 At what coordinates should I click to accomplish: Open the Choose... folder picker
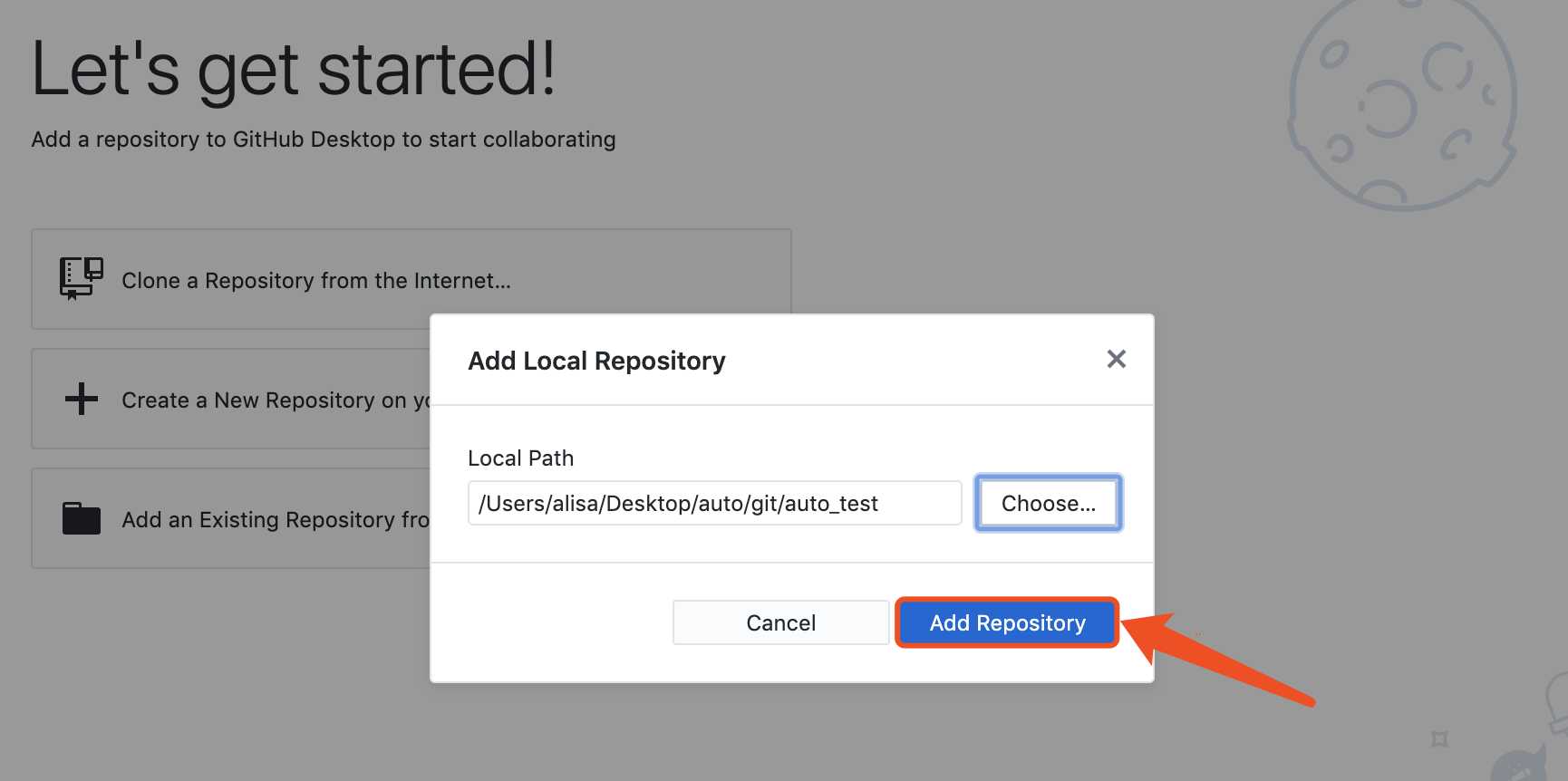pyautogui.click(x=1049, y=503)
